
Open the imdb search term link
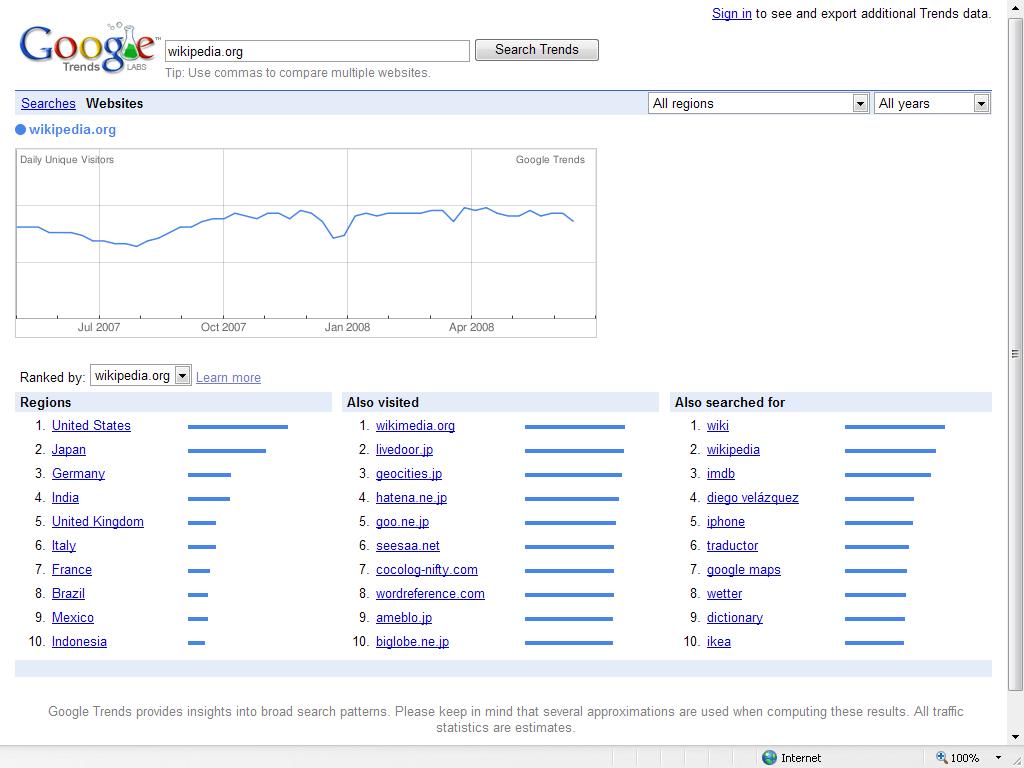point(720,474)
